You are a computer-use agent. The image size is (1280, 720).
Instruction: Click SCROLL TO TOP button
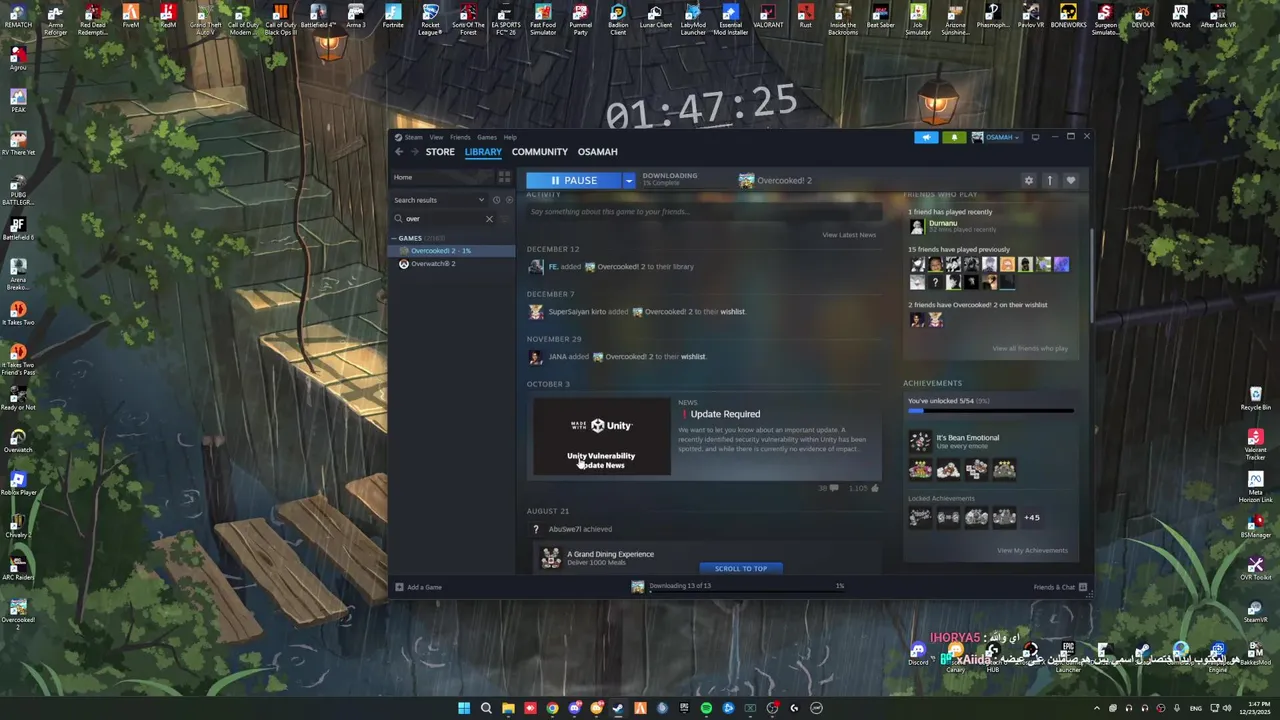point(741,568)
